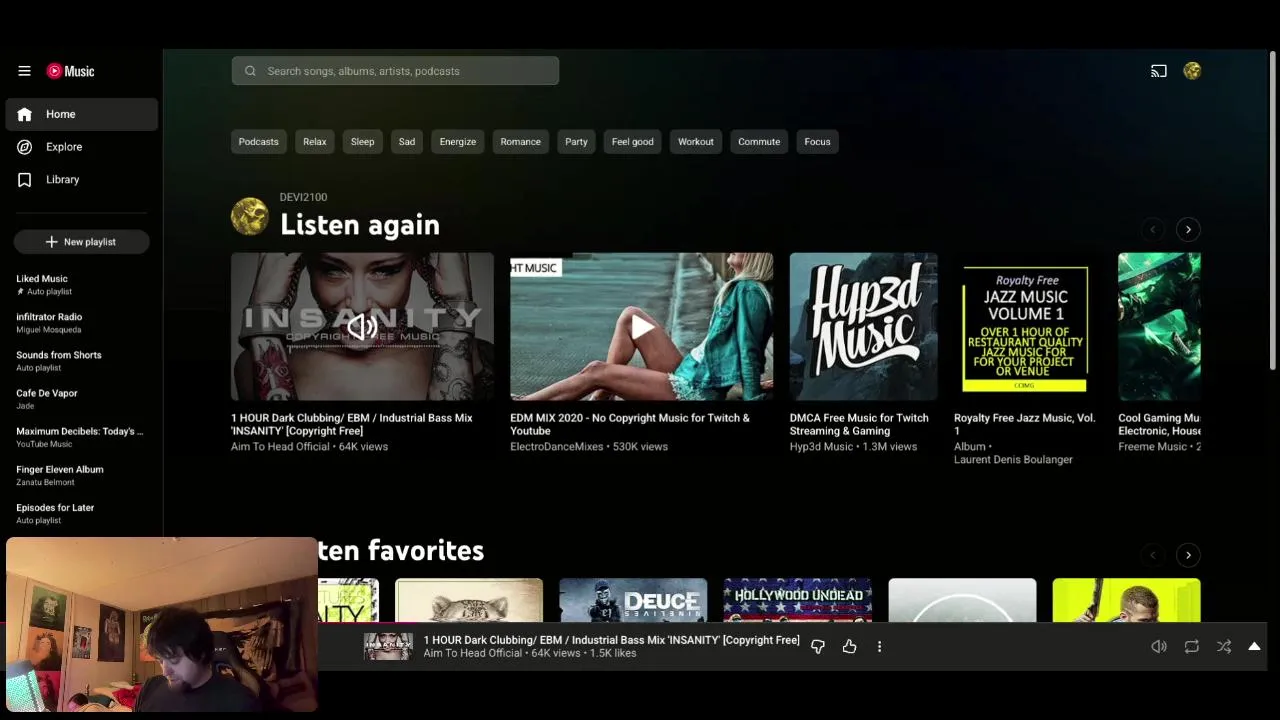
Task: Toggle shuffle in player bar
Action: pyautogui.click(x=1224, y=647)
